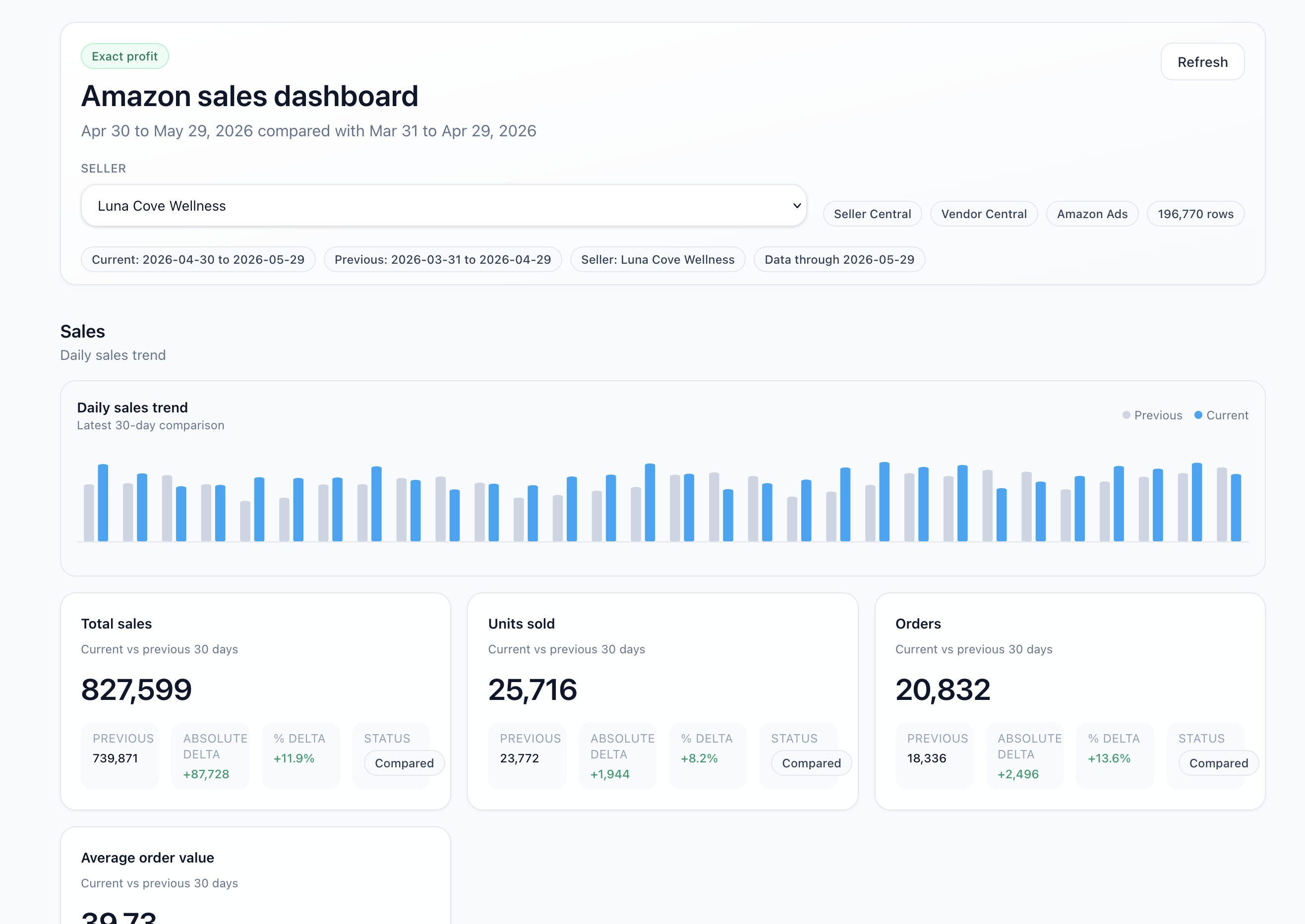Click the Refresh button
The height and width of the screenshot is (924, 1305).
(x=1202, y=61)
